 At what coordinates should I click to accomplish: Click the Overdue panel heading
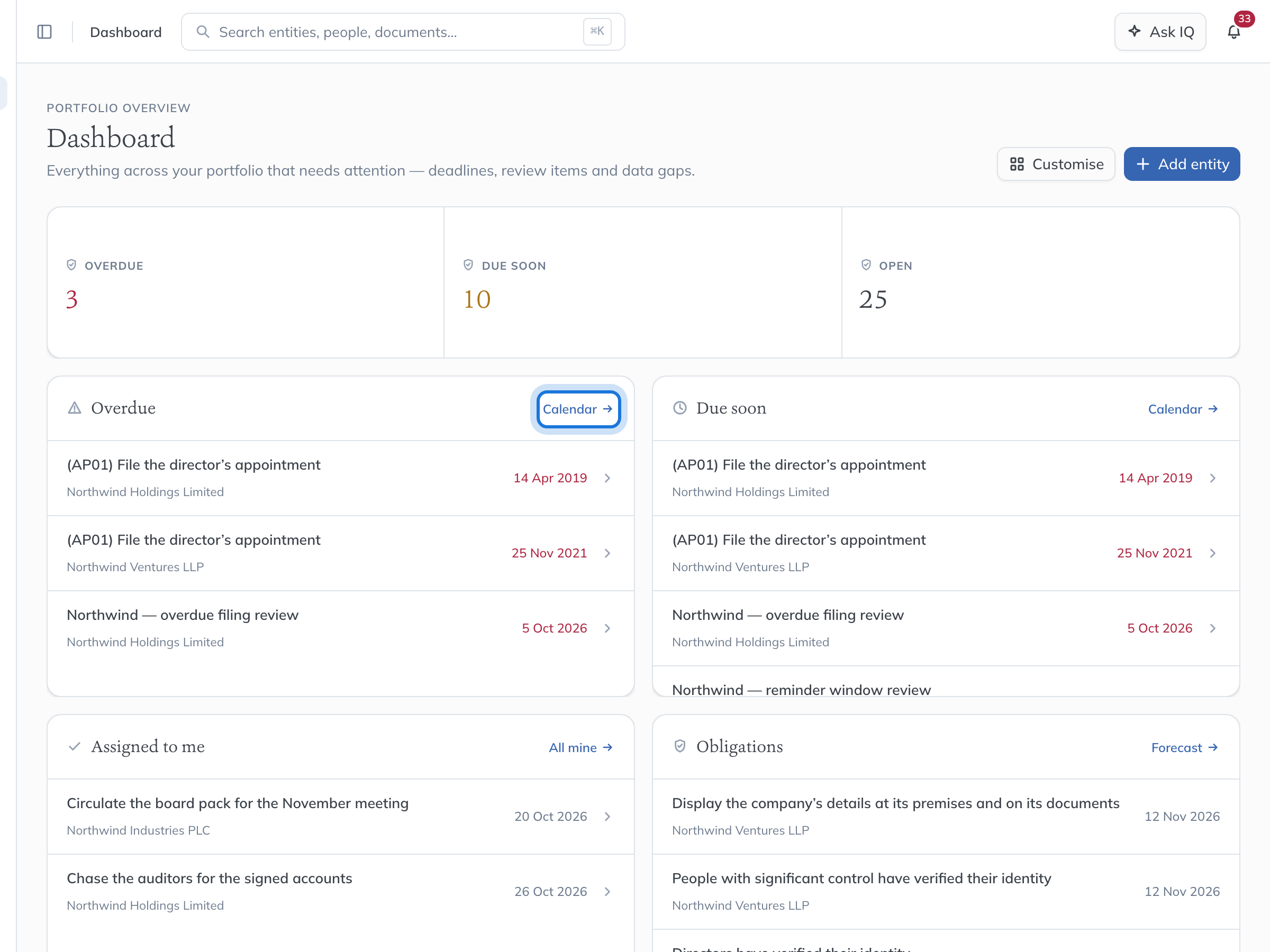[123, 408]
